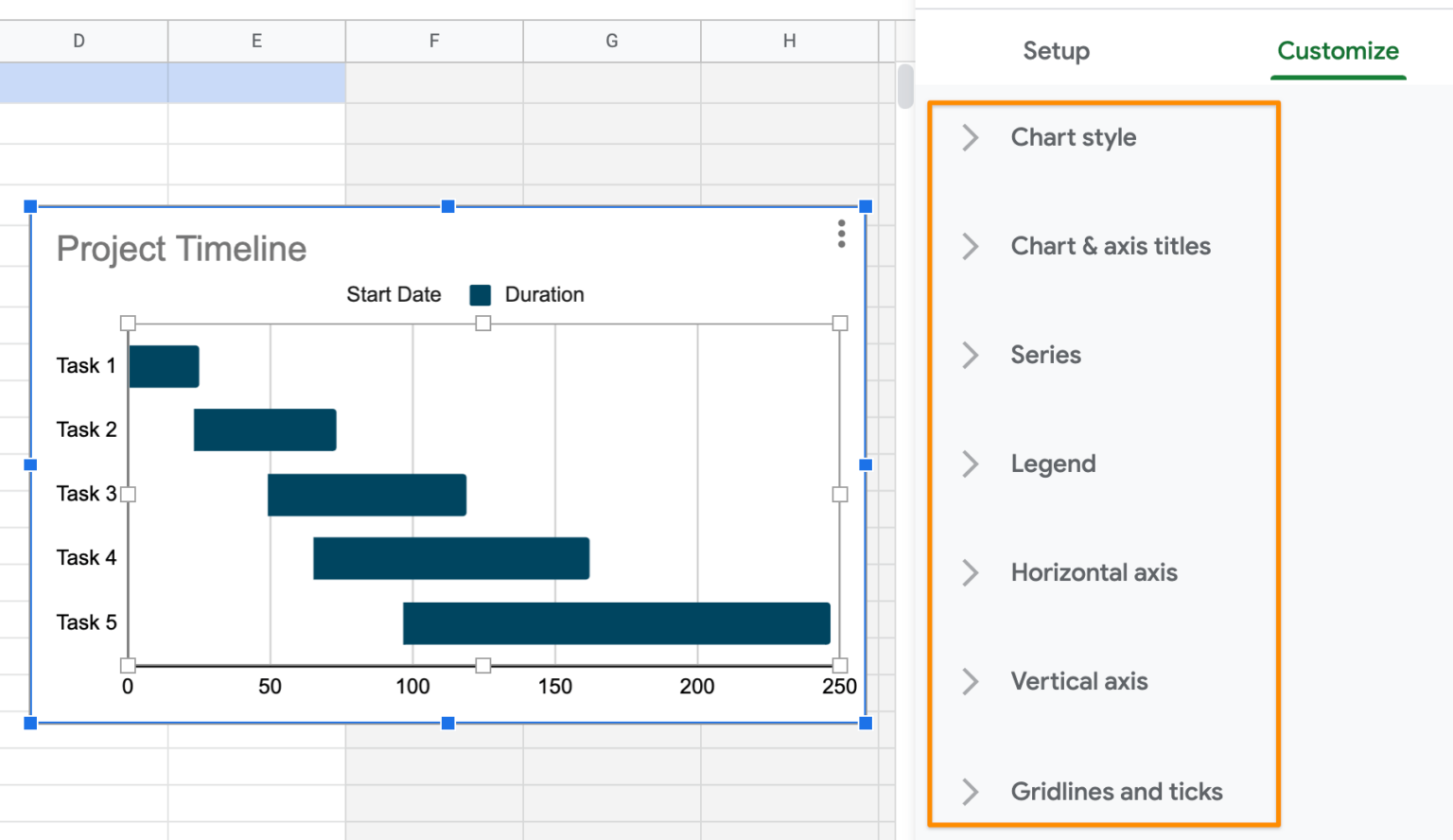
Task: Select column header G
Action: 611,41
